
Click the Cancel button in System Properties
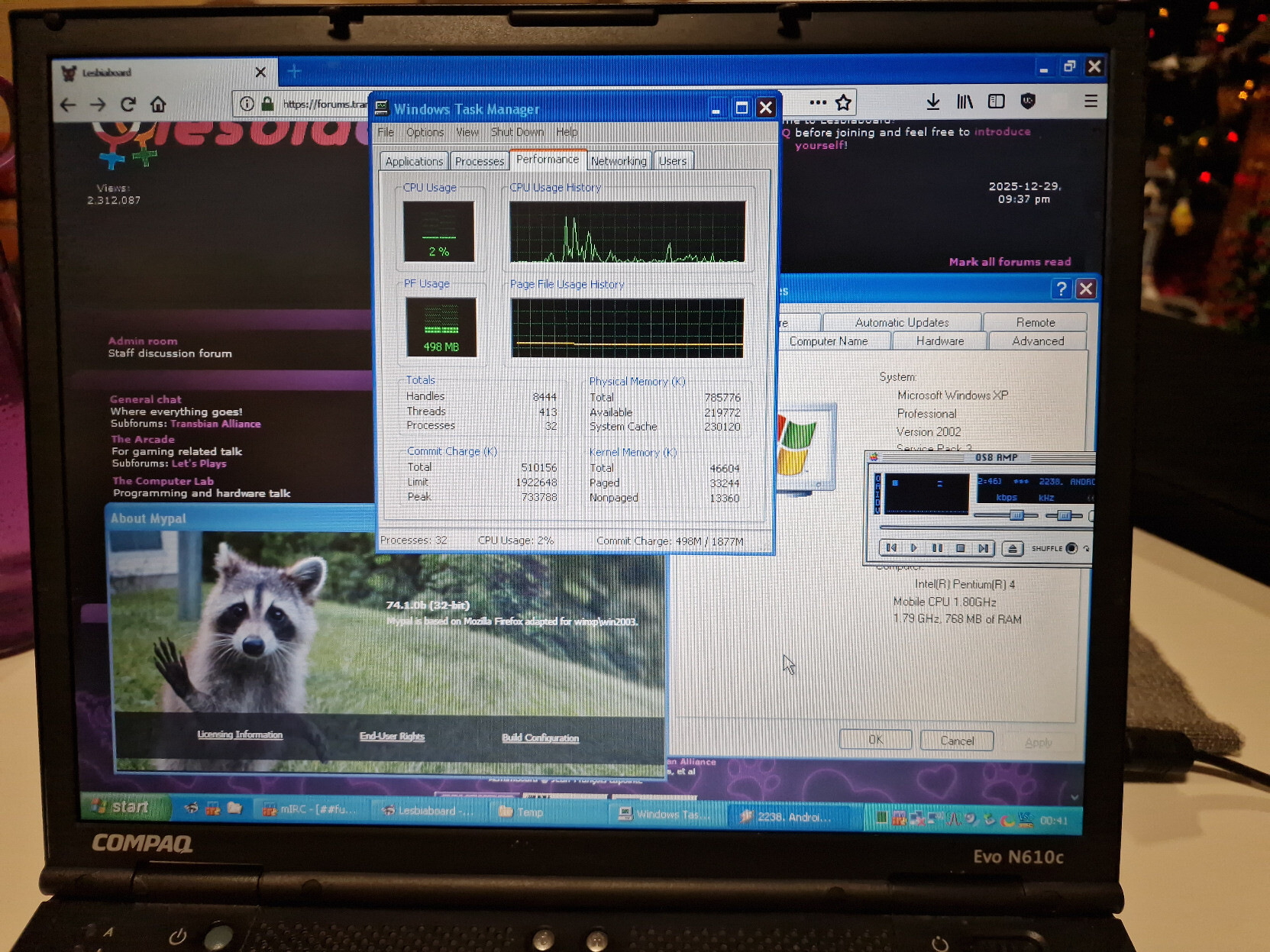956,741
